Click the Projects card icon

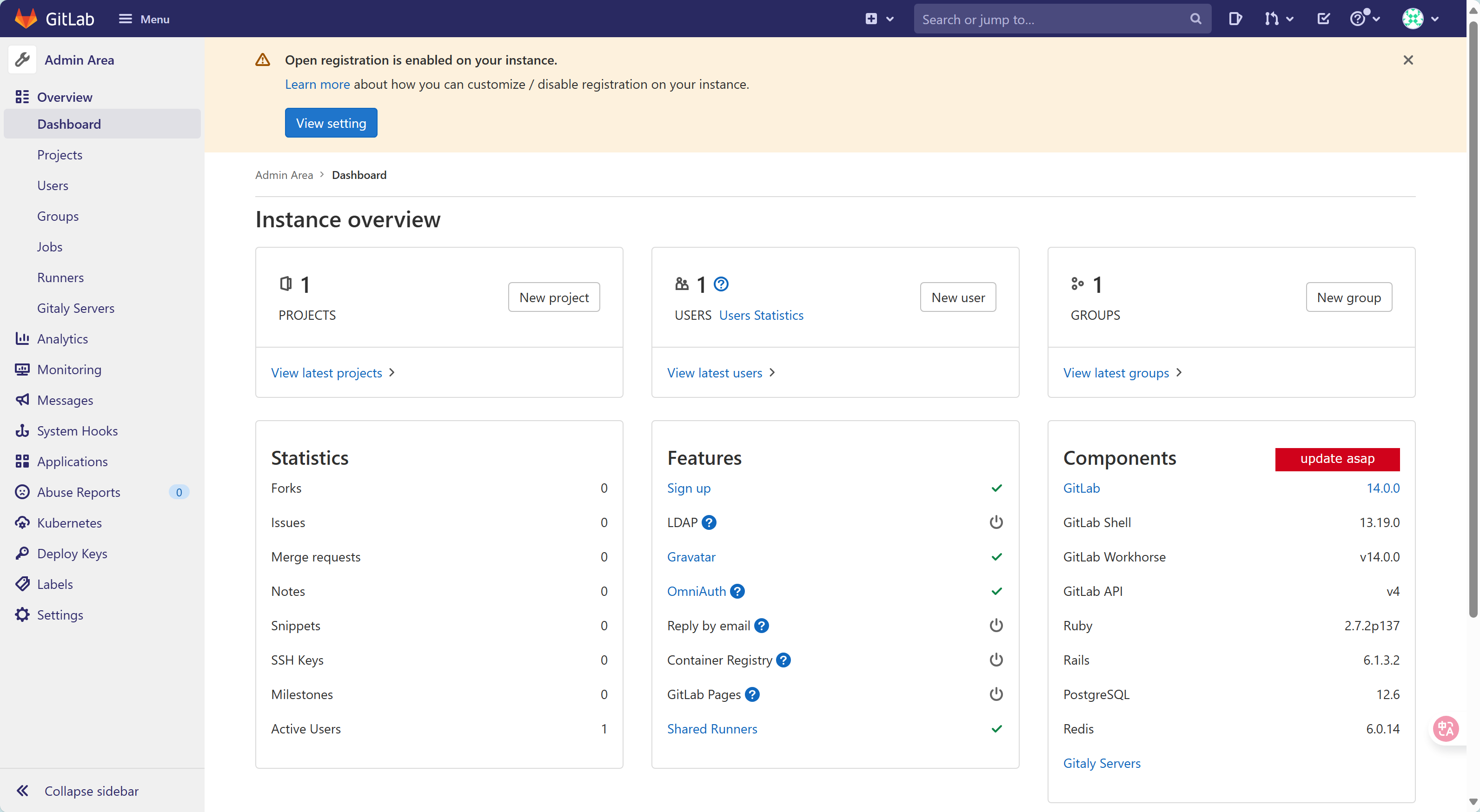pyautogui.click(x=285, y=284)
